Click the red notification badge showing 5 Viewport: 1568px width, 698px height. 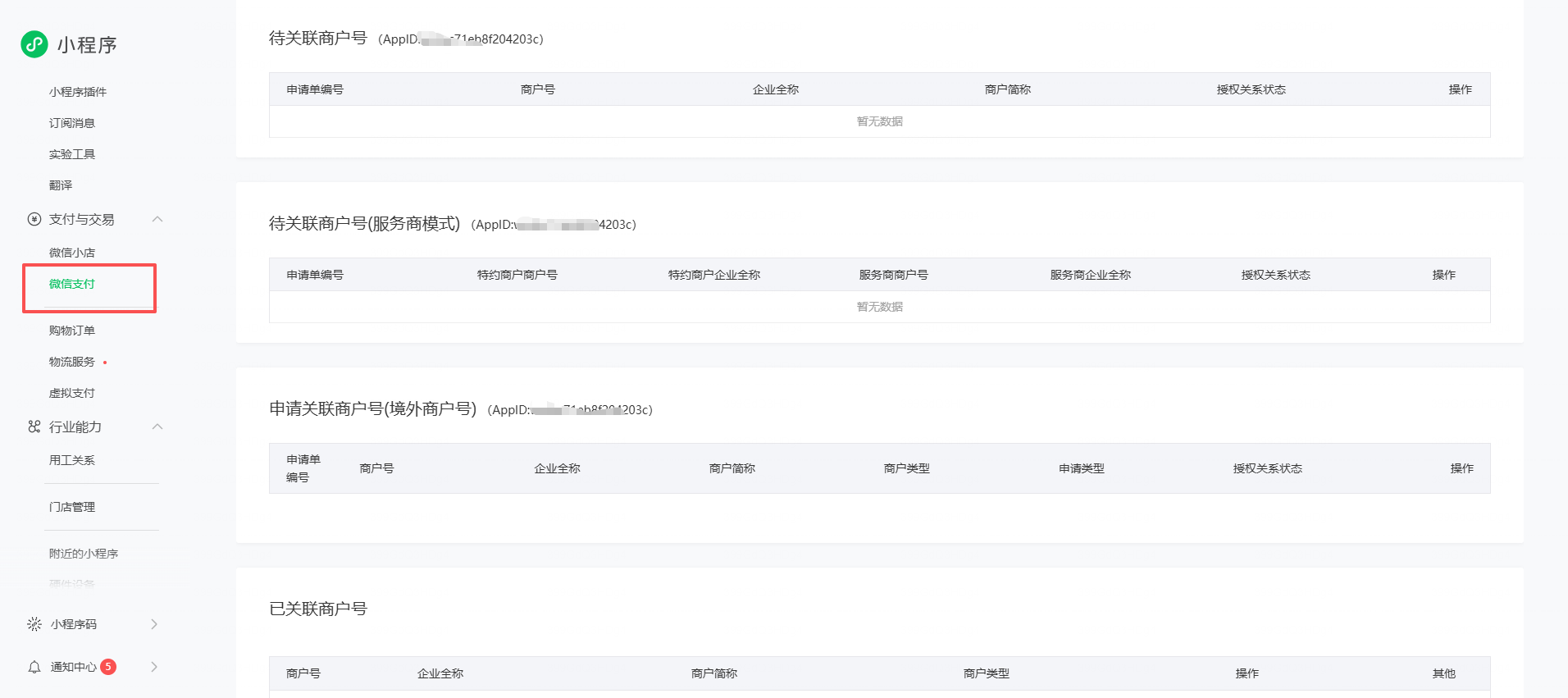tap(108, 667)
